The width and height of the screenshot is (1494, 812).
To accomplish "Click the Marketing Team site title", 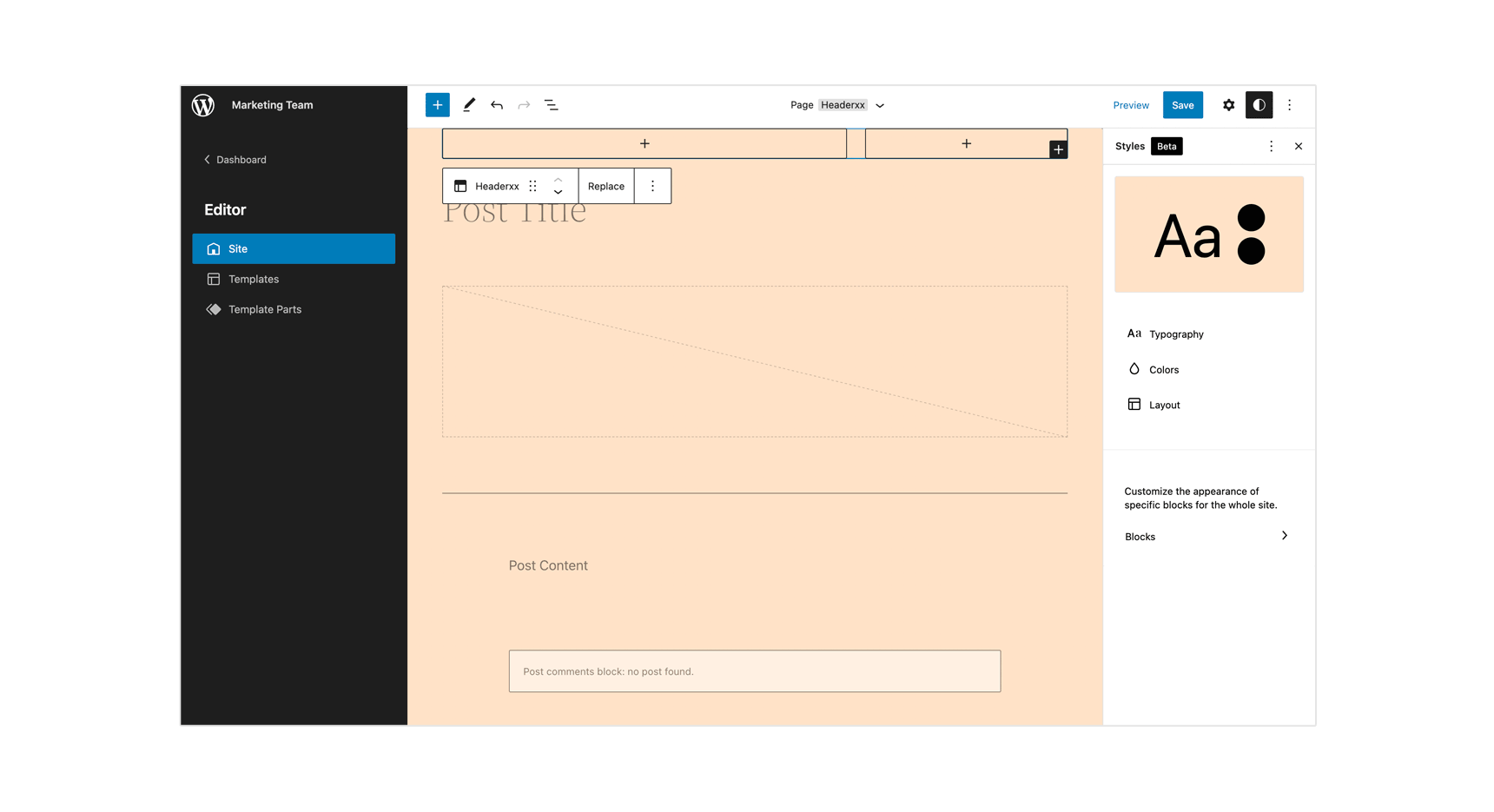I will point(273,105).
